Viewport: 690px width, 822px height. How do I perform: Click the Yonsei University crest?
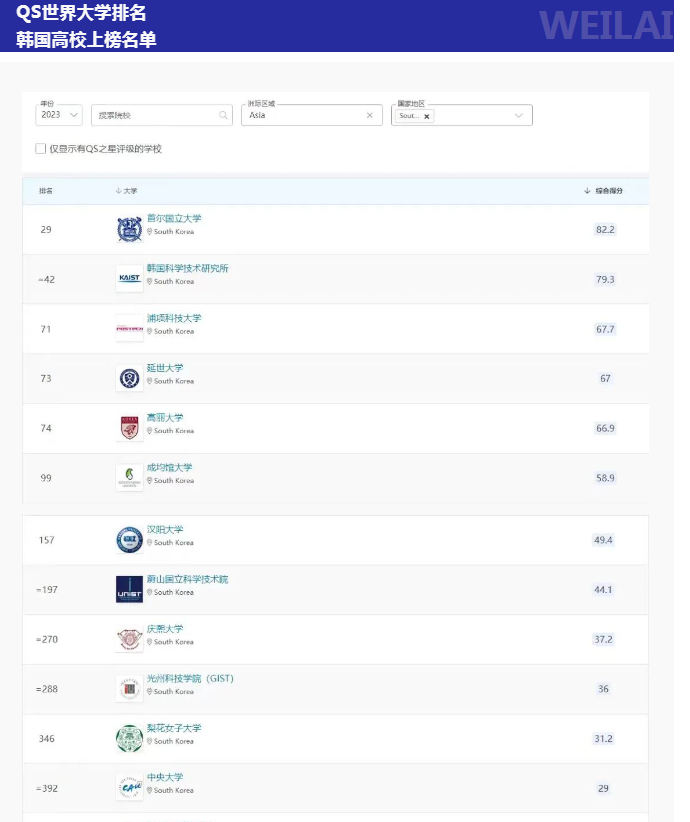(130, 378)
